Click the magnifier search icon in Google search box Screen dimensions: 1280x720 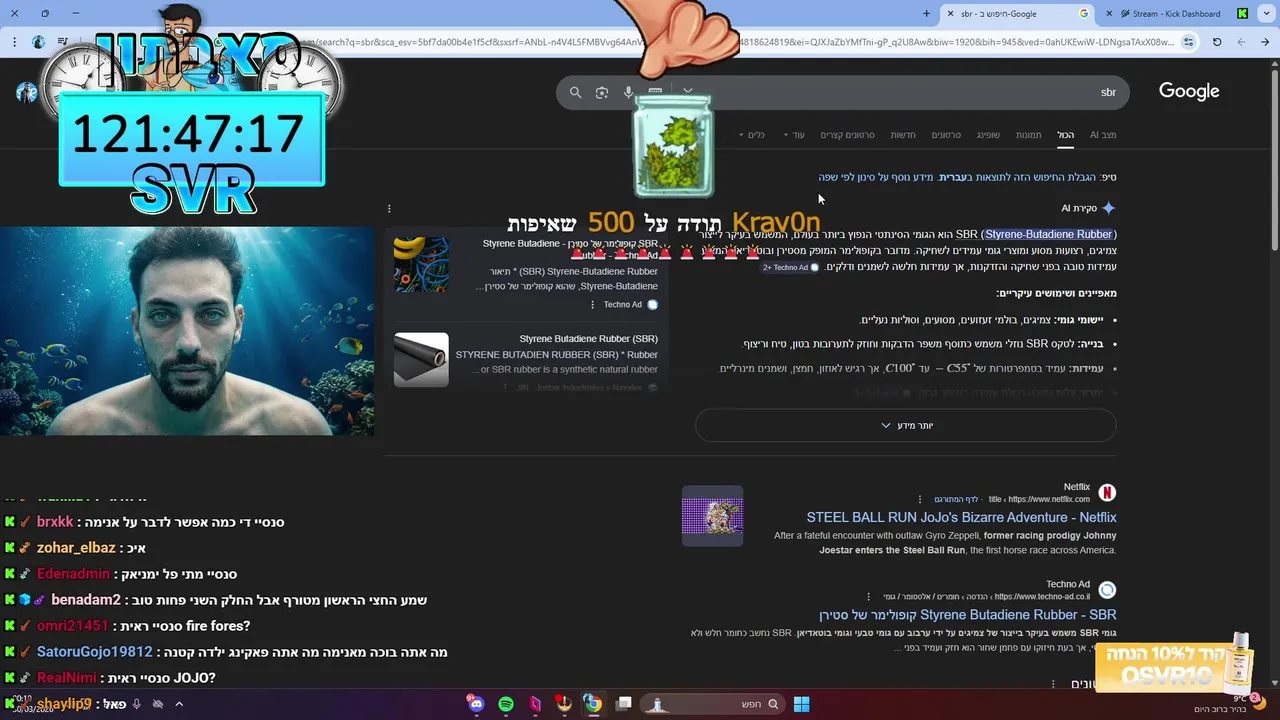pos(575,92)
